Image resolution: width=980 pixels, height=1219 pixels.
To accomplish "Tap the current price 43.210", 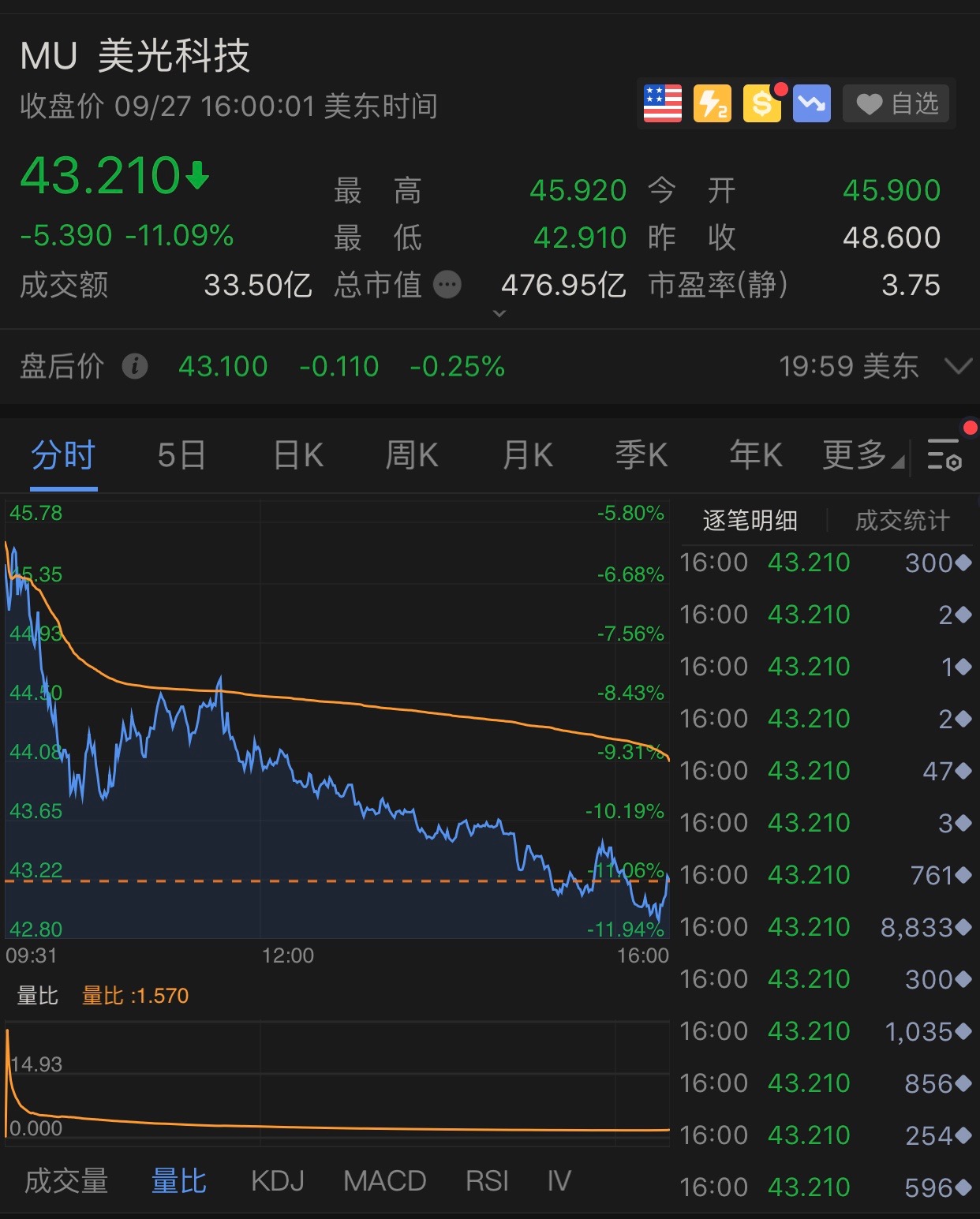I will pos(101,175).
